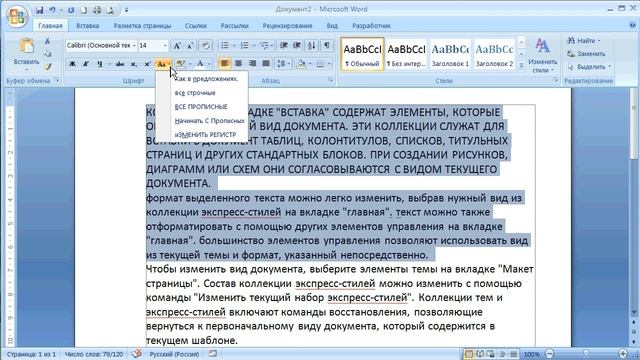Screen dimensions: 640x360
Task: Choose 'Начинать С Прописных' case option
Action: click(x=209, y=121)
